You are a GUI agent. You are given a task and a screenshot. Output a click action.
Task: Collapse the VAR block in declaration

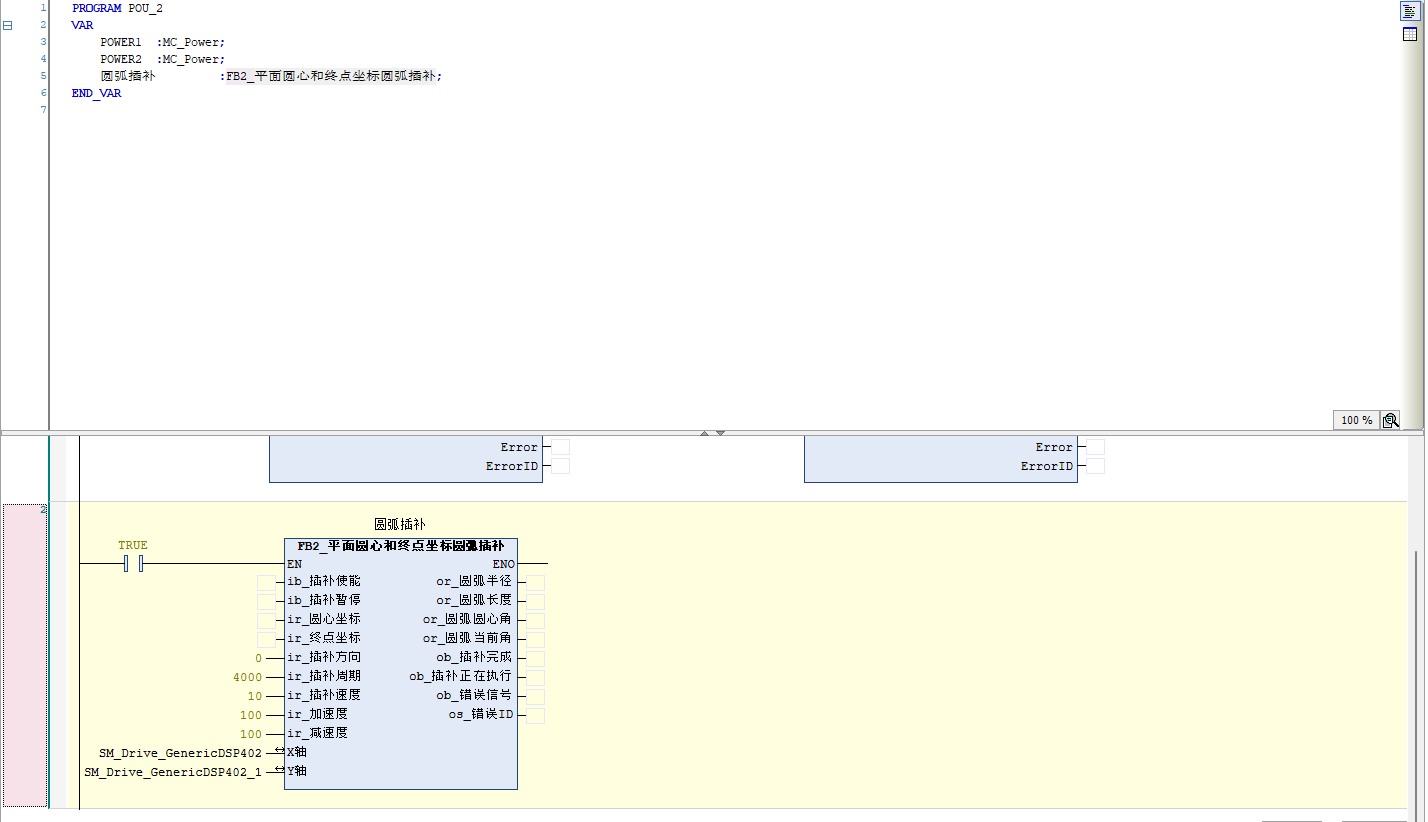point(8,25)
